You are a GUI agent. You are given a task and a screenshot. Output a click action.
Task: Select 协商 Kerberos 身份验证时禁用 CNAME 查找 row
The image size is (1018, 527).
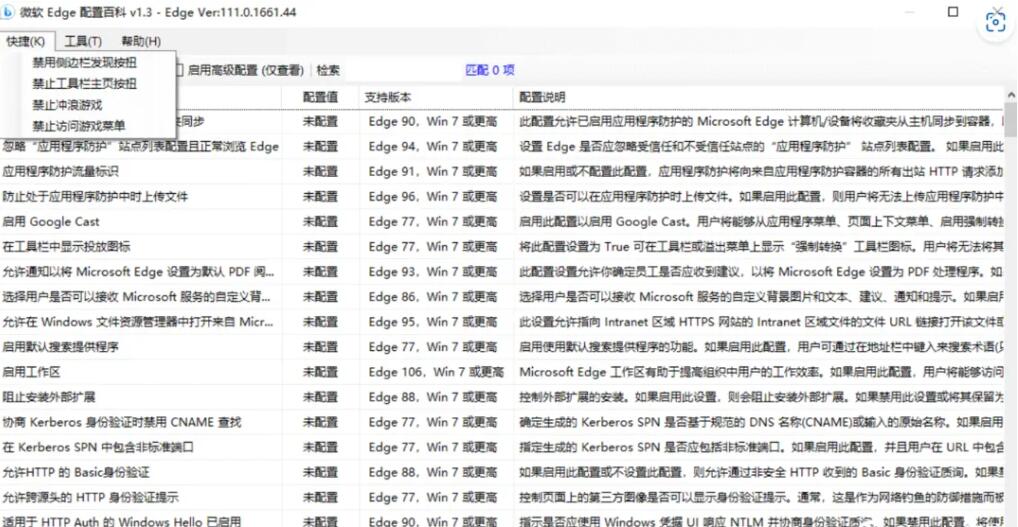(503, 423)
